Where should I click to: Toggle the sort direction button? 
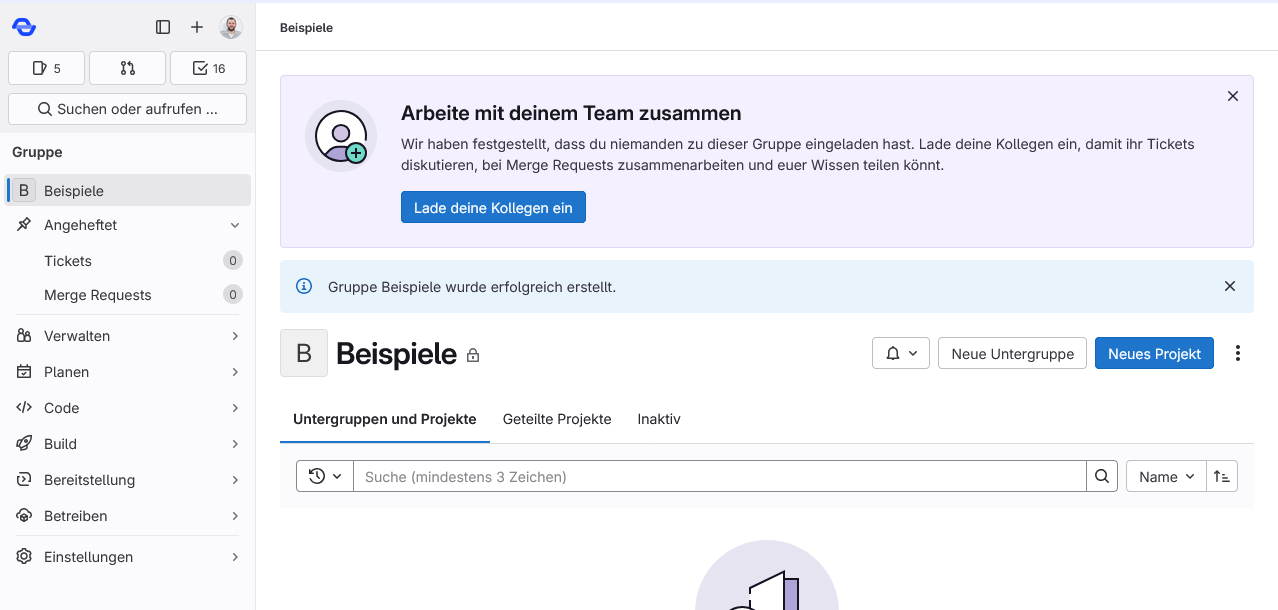[x=1222, y=476]
